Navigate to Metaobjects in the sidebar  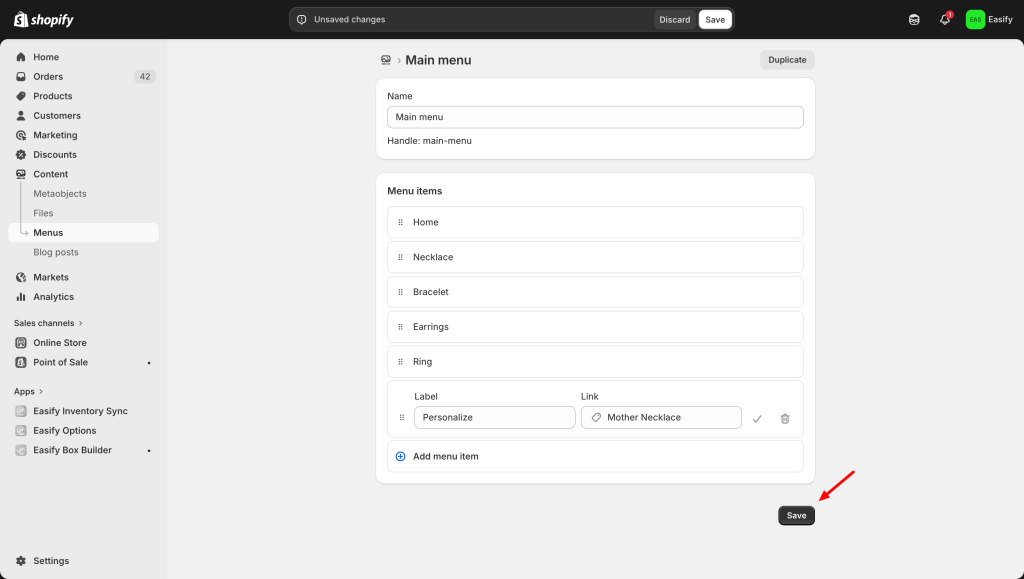(x=60, y=194)
